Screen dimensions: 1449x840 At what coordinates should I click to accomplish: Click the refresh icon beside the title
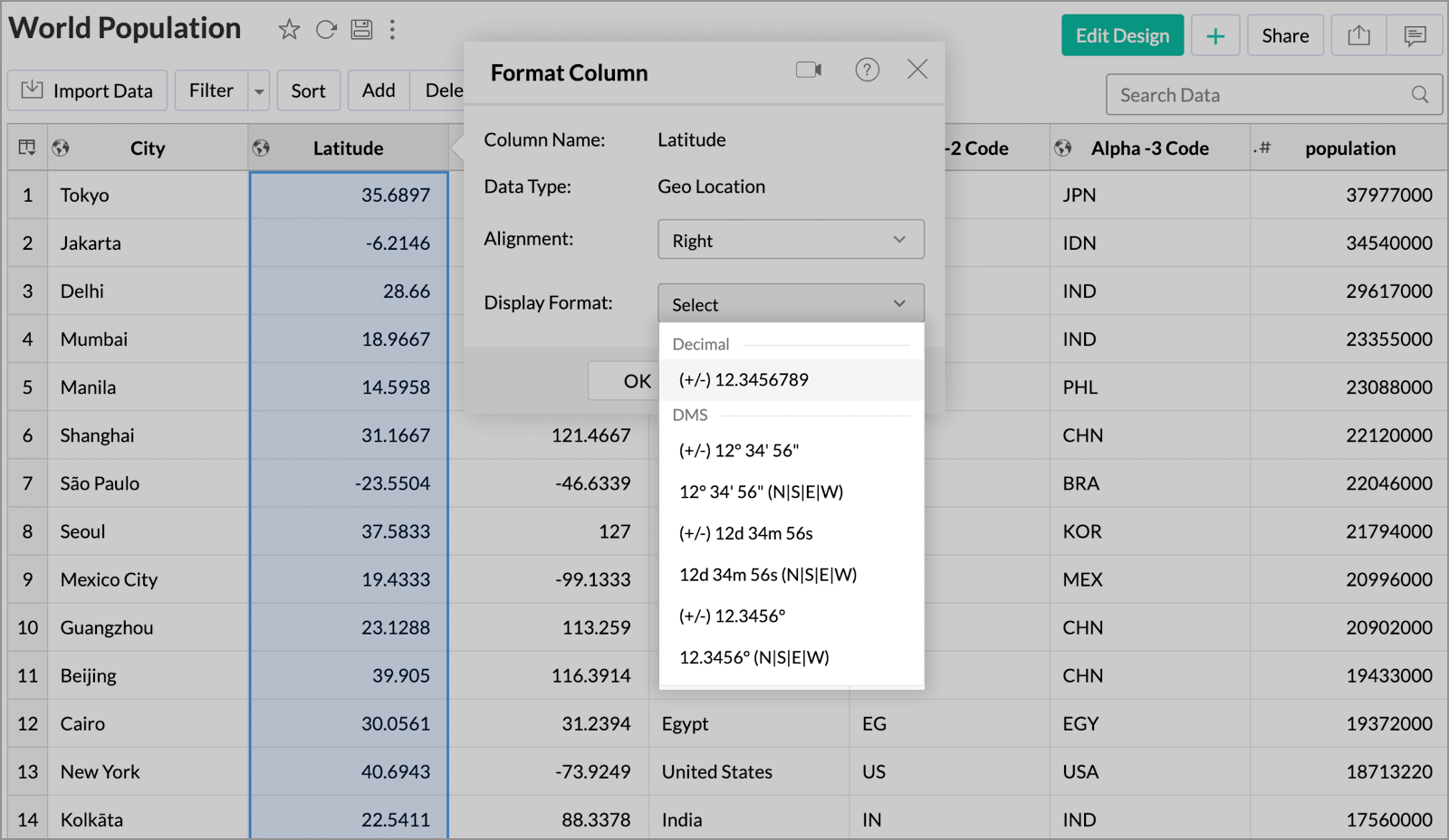pos(326,30)
